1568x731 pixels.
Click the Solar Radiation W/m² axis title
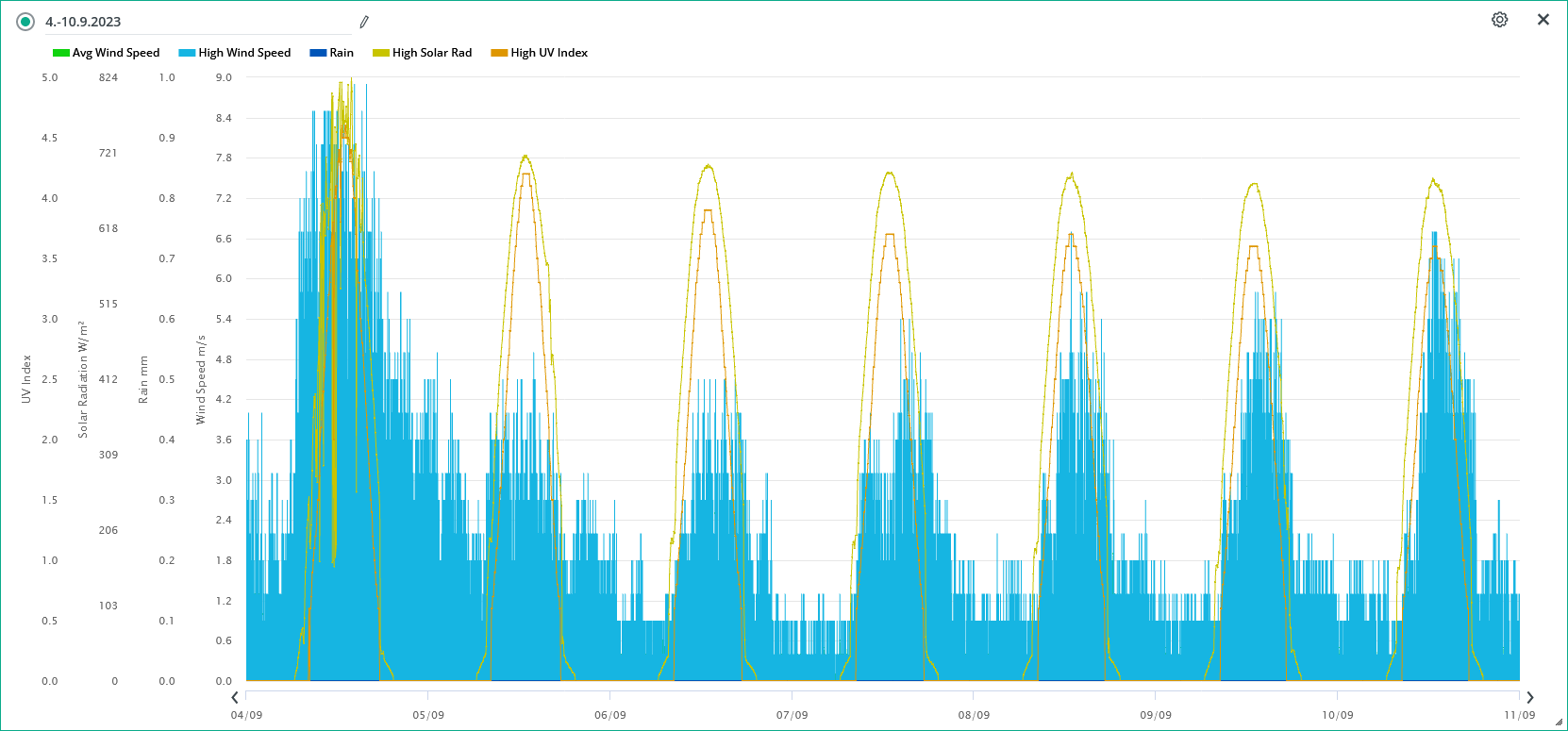tap(83, 379)
